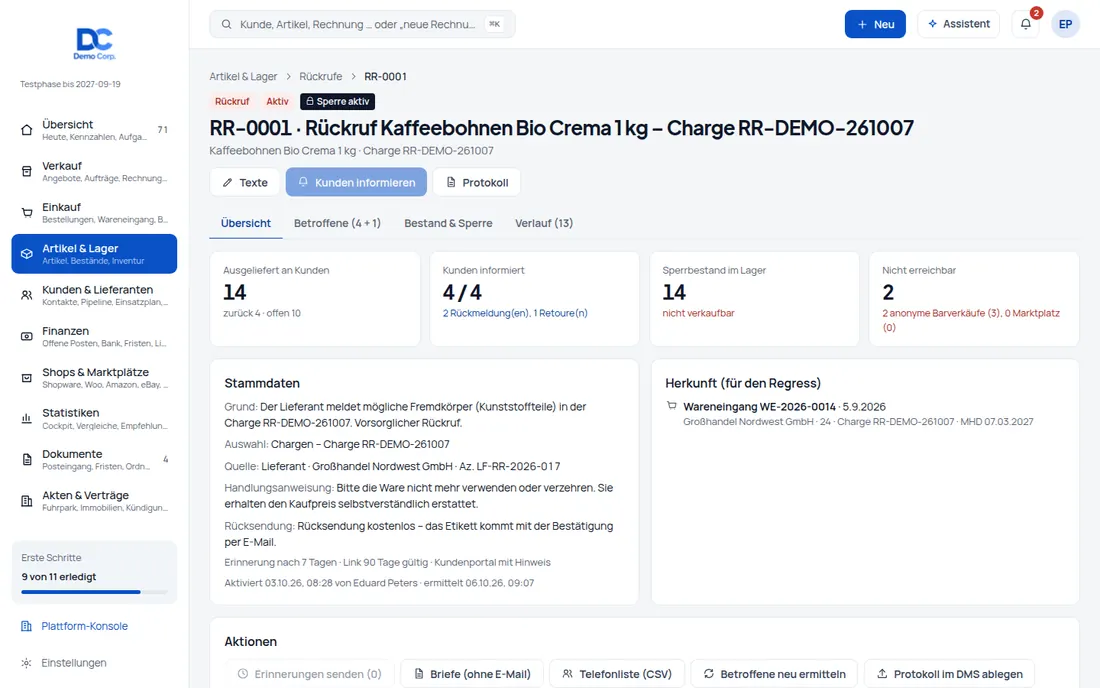1100x688 pixels.
Task: Click the search magnifier icon
Action: pos(227,24)
